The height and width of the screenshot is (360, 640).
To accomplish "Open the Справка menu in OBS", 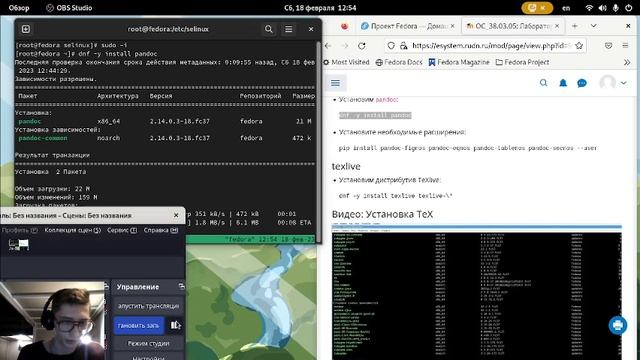I will 161,230.
